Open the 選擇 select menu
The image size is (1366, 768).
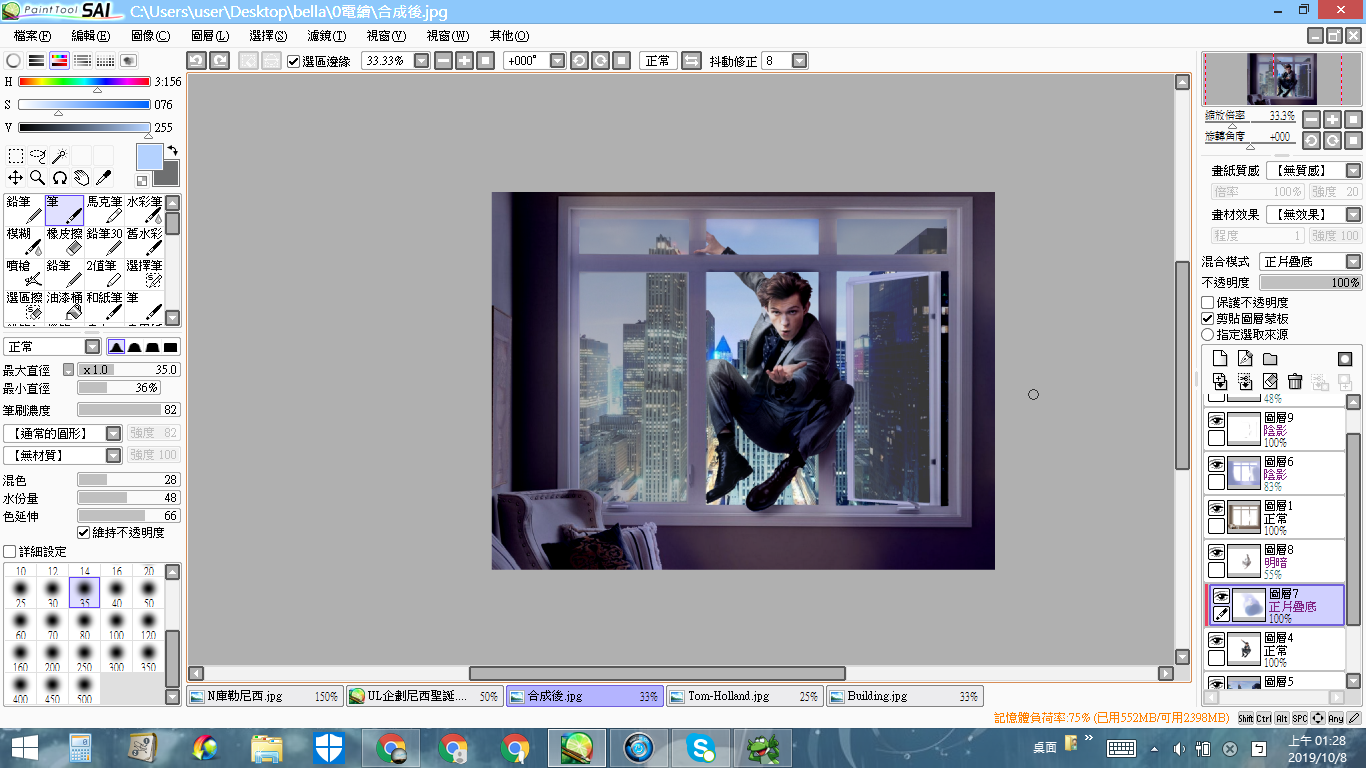(268, 36)
